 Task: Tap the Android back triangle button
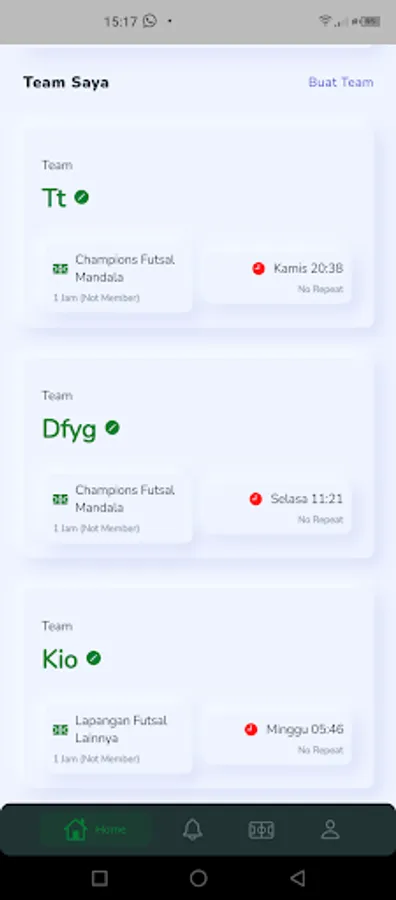pos(297,878)
